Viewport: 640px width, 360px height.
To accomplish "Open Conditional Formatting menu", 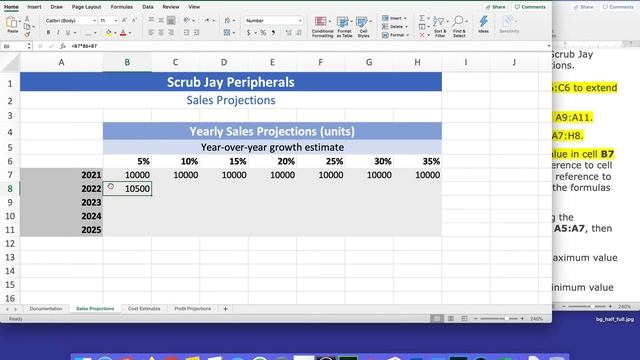I will coord(322,27).
